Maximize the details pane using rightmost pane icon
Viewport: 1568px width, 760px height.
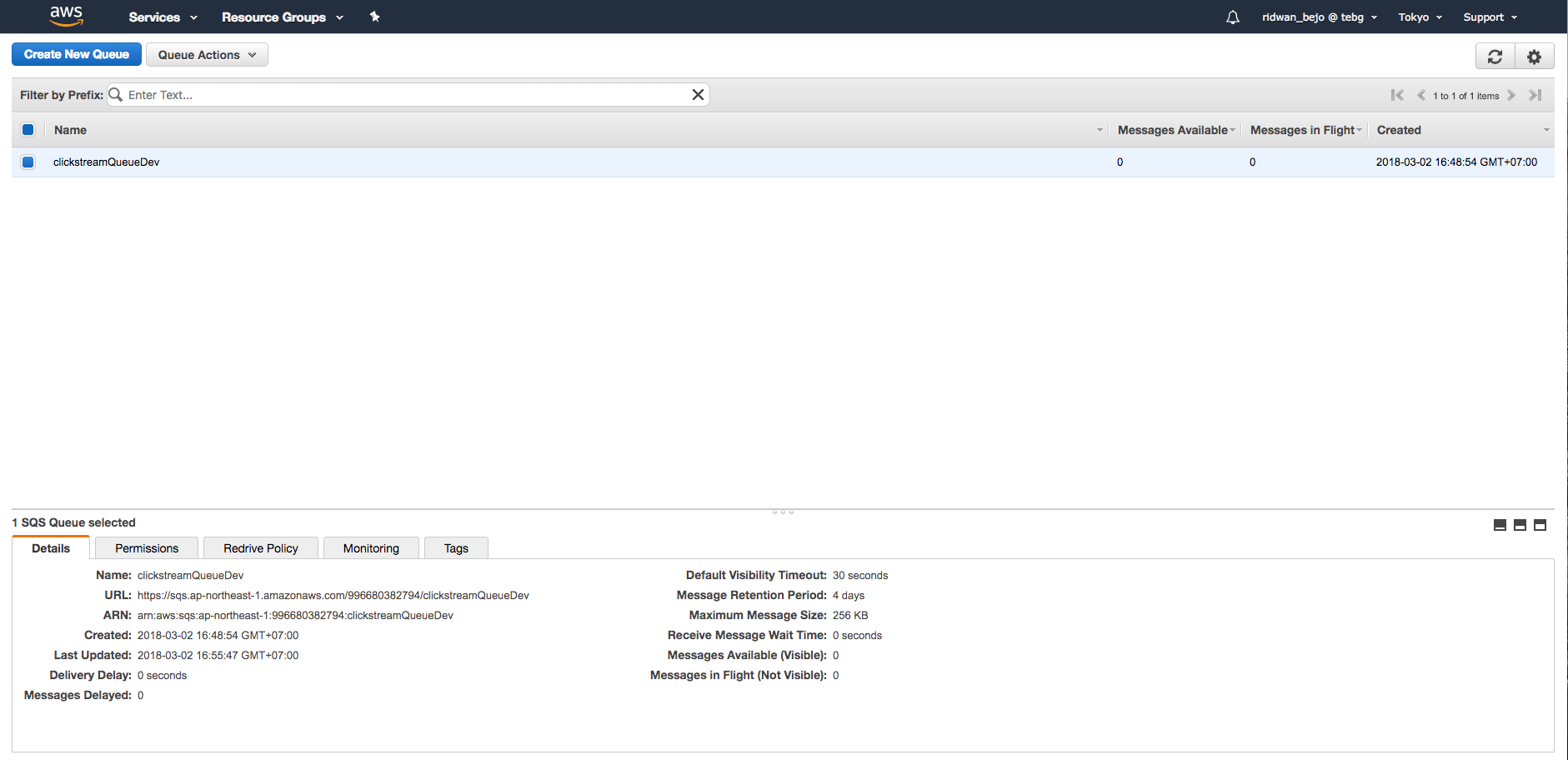(x=1539, y=525)
